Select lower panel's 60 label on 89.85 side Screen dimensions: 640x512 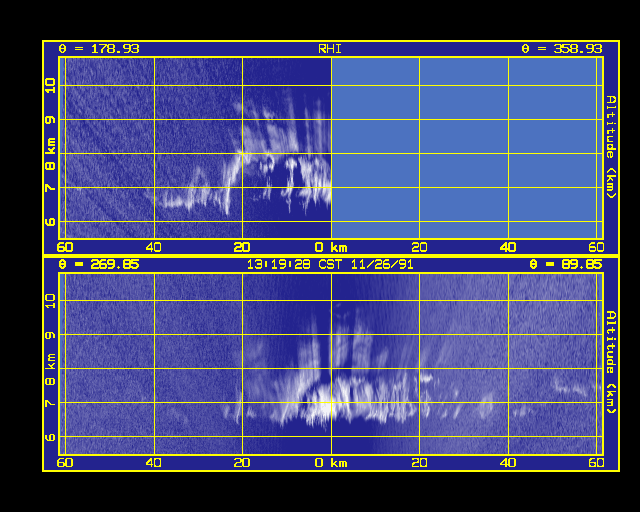pyautogui.click(x=596, y=463)
